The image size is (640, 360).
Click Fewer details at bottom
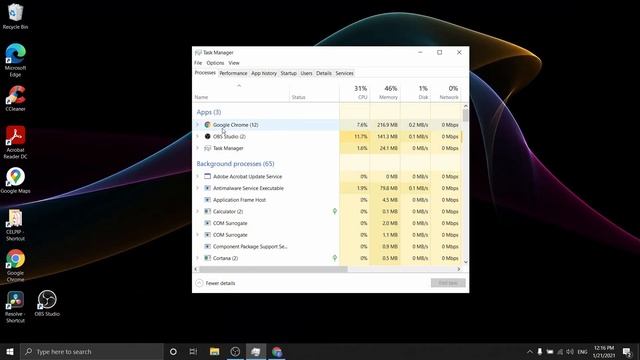(216, 283)
